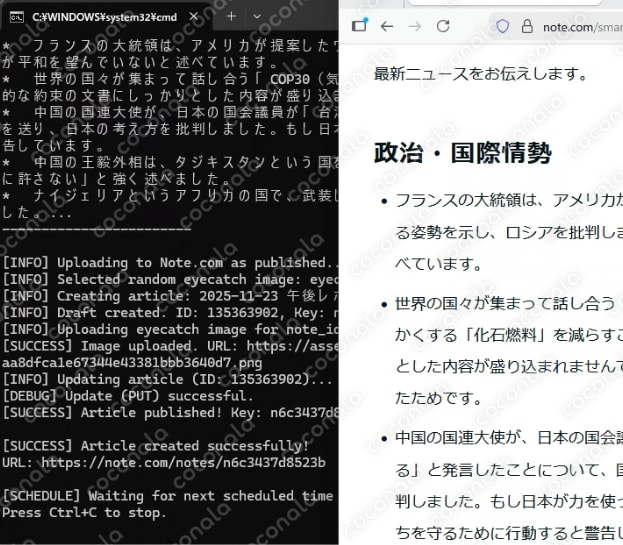This screenshot has height=545, width=623.
Task: Click the cmd terminal icon in the tab
Action: pyautogui.click(x=16, y=17)
